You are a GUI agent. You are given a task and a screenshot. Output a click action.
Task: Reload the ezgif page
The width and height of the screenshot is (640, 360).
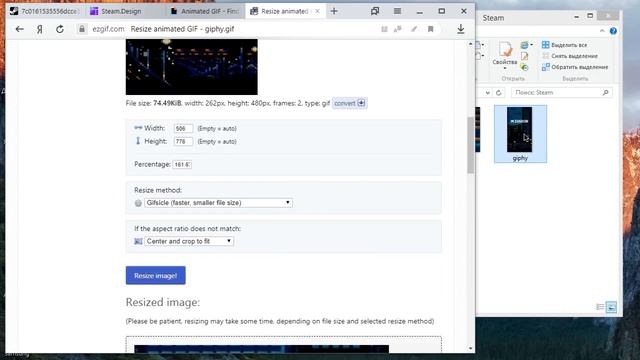pos(60,29)
